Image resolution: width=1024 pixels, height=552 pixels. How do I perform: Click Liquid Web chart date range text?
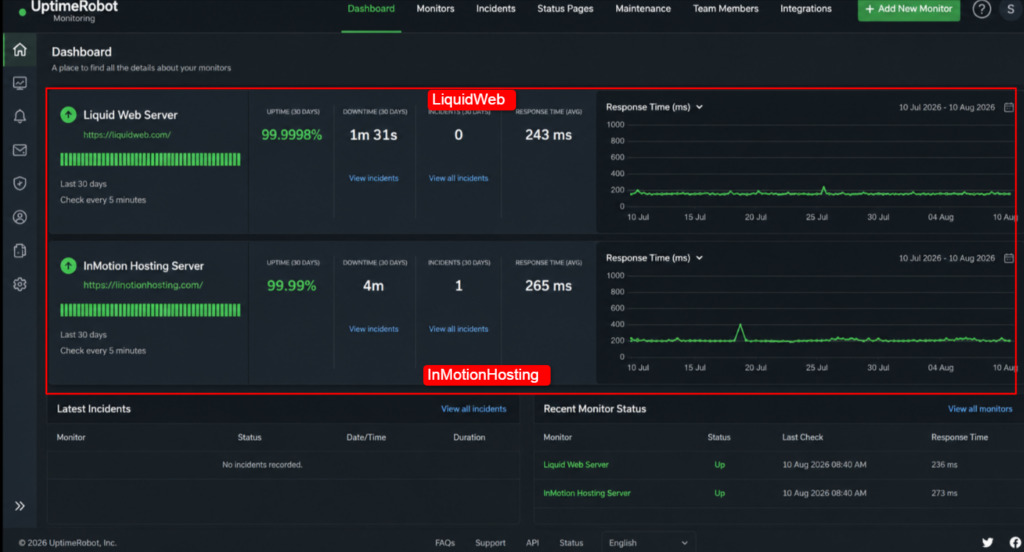(x=947, y=107)
